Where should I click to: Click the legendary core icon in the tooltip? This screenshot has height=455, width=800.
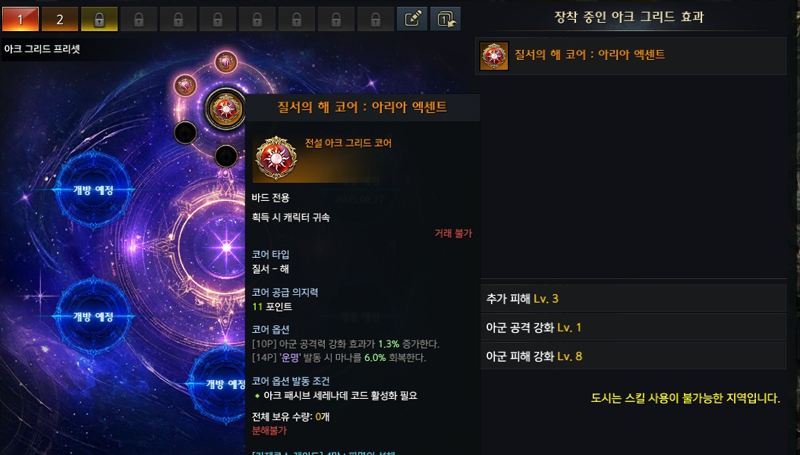pos(276,158)
